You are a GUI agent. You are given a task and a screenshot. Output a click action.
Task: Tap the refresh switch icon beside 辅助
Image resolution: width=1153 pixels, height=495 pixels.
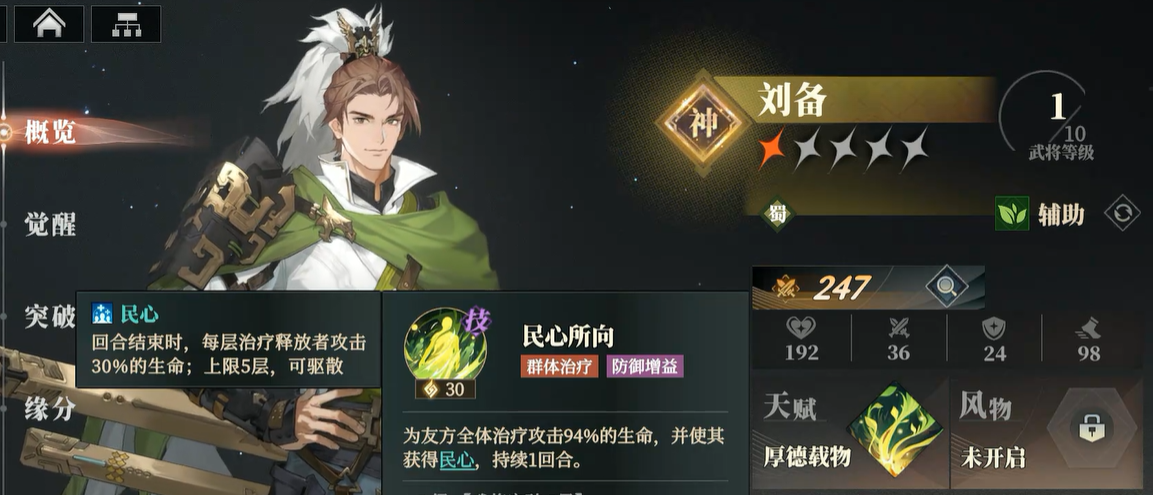[x=1122, y=213]
